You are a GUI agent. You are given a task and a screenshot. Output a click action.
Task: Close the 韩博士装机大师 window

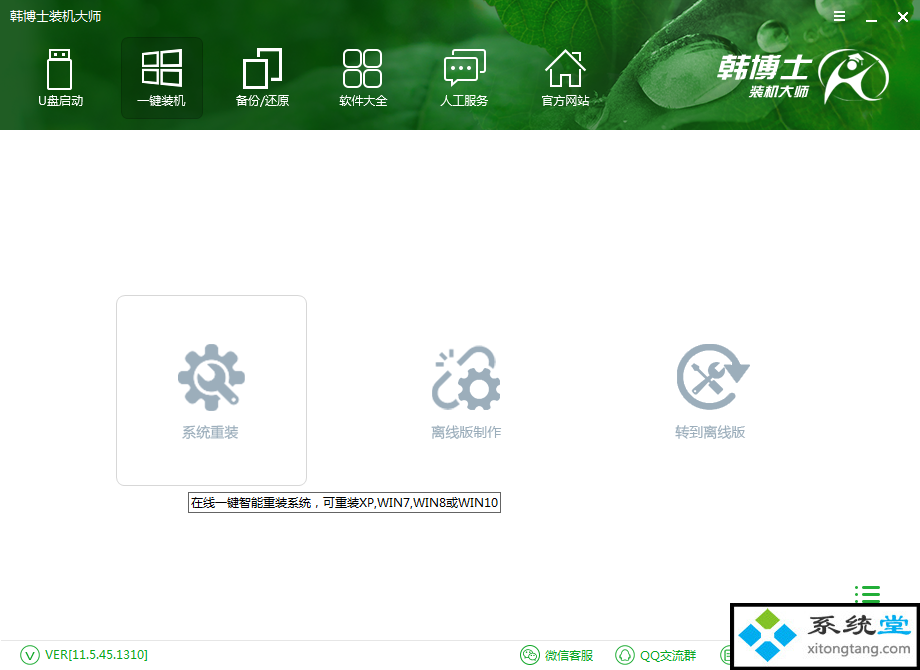point(903,17)
